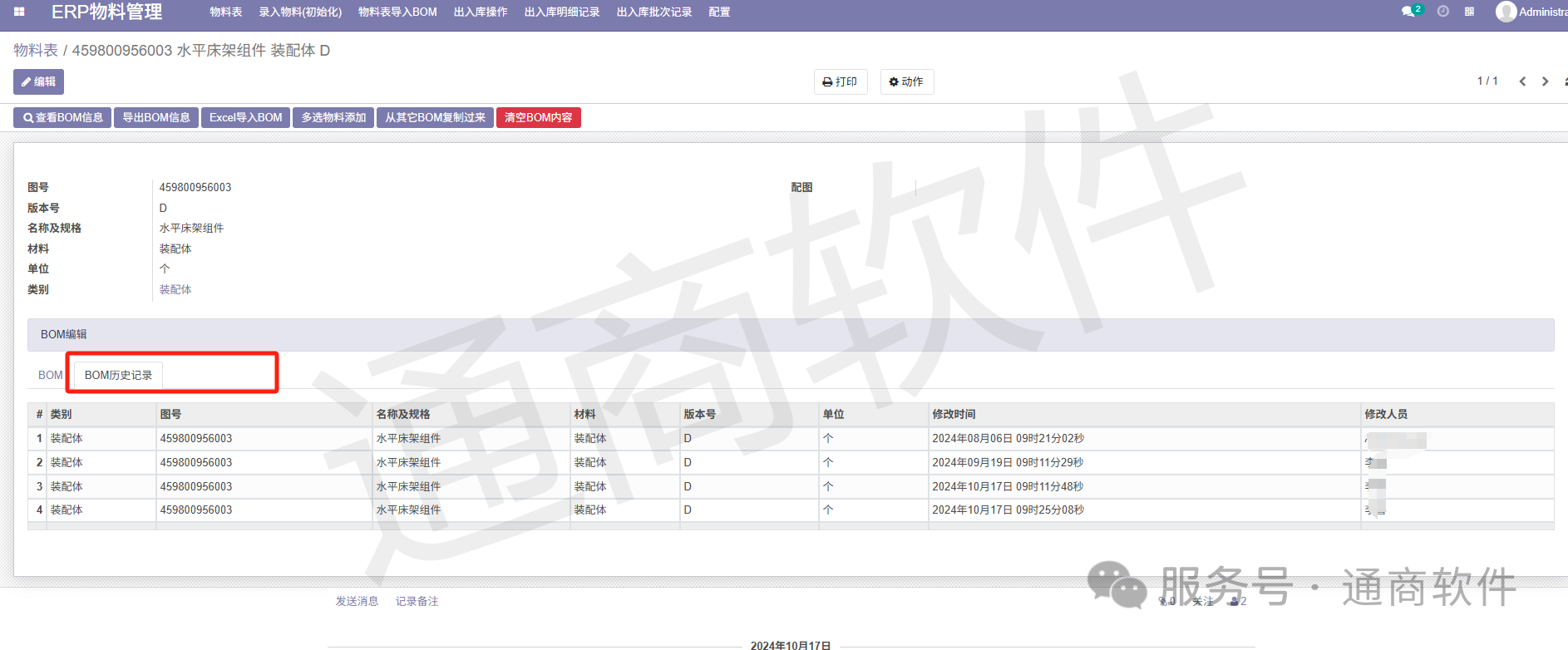
Task: Click the Administrator avatar icon
Action: click(x=1506, y=12)
